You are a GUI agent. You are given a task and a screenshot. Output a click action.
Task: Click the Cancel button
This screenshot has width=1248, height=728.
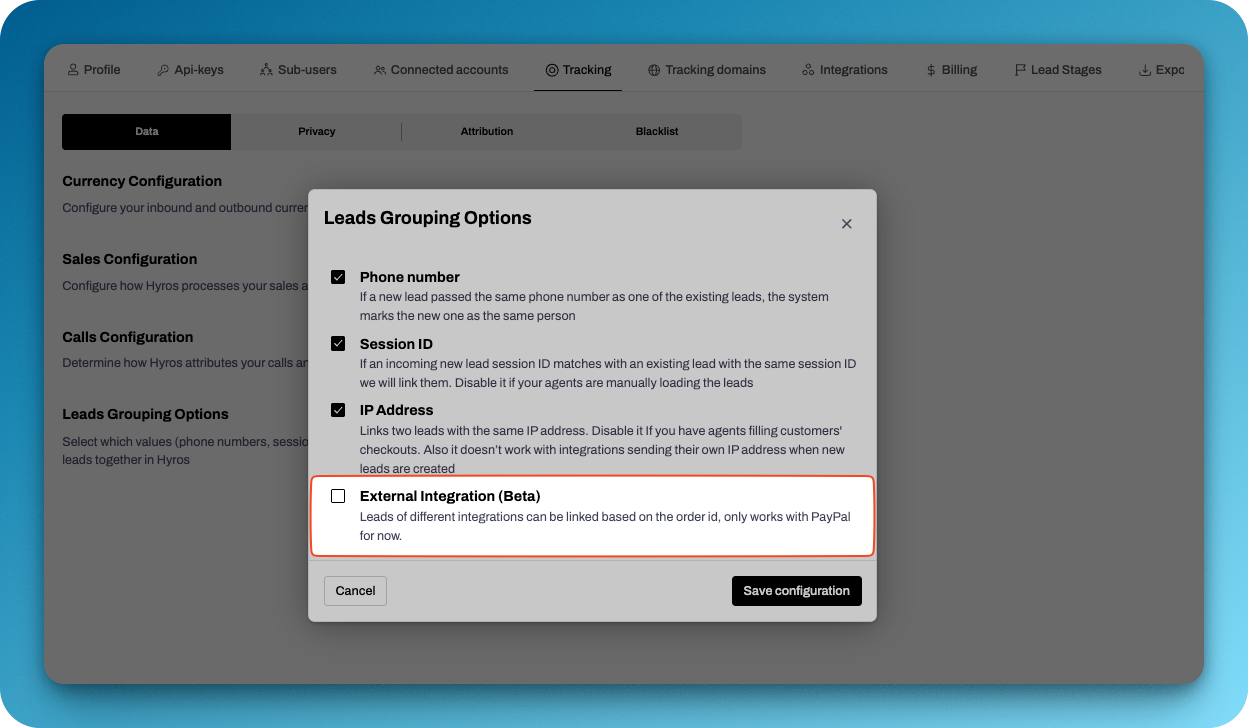(x=355, y=591)
